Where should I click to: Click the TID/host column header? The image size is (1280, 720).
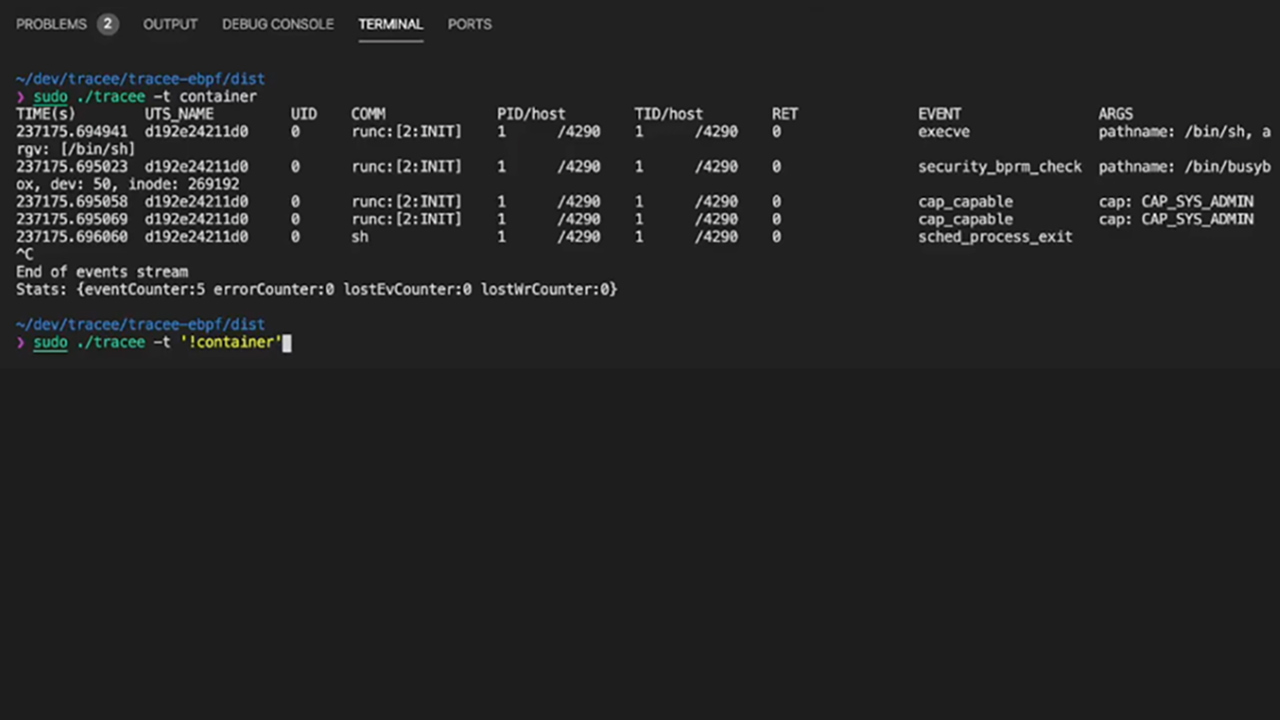669,114
